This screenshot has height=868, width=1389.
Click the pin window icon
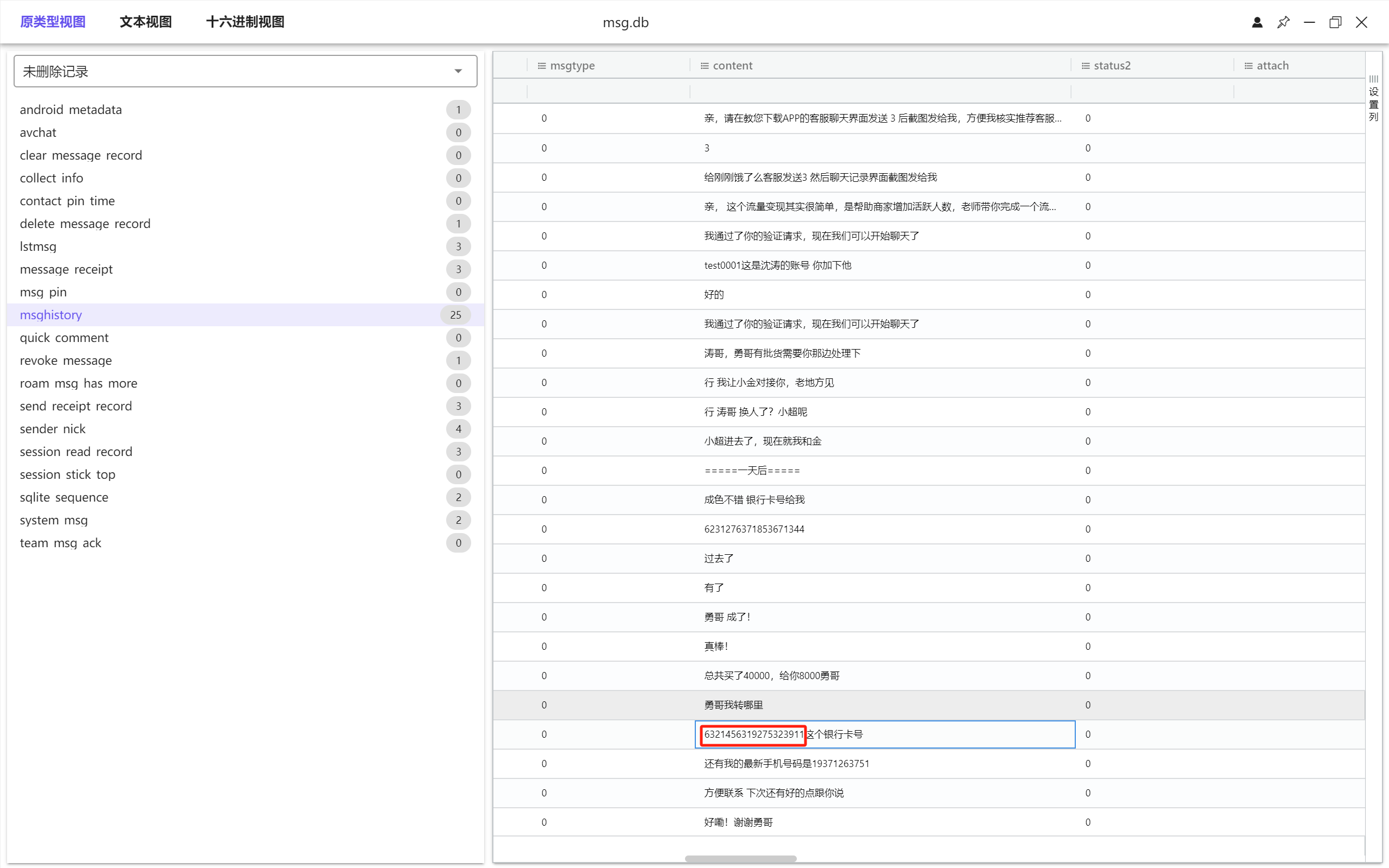pos(1283,22)
